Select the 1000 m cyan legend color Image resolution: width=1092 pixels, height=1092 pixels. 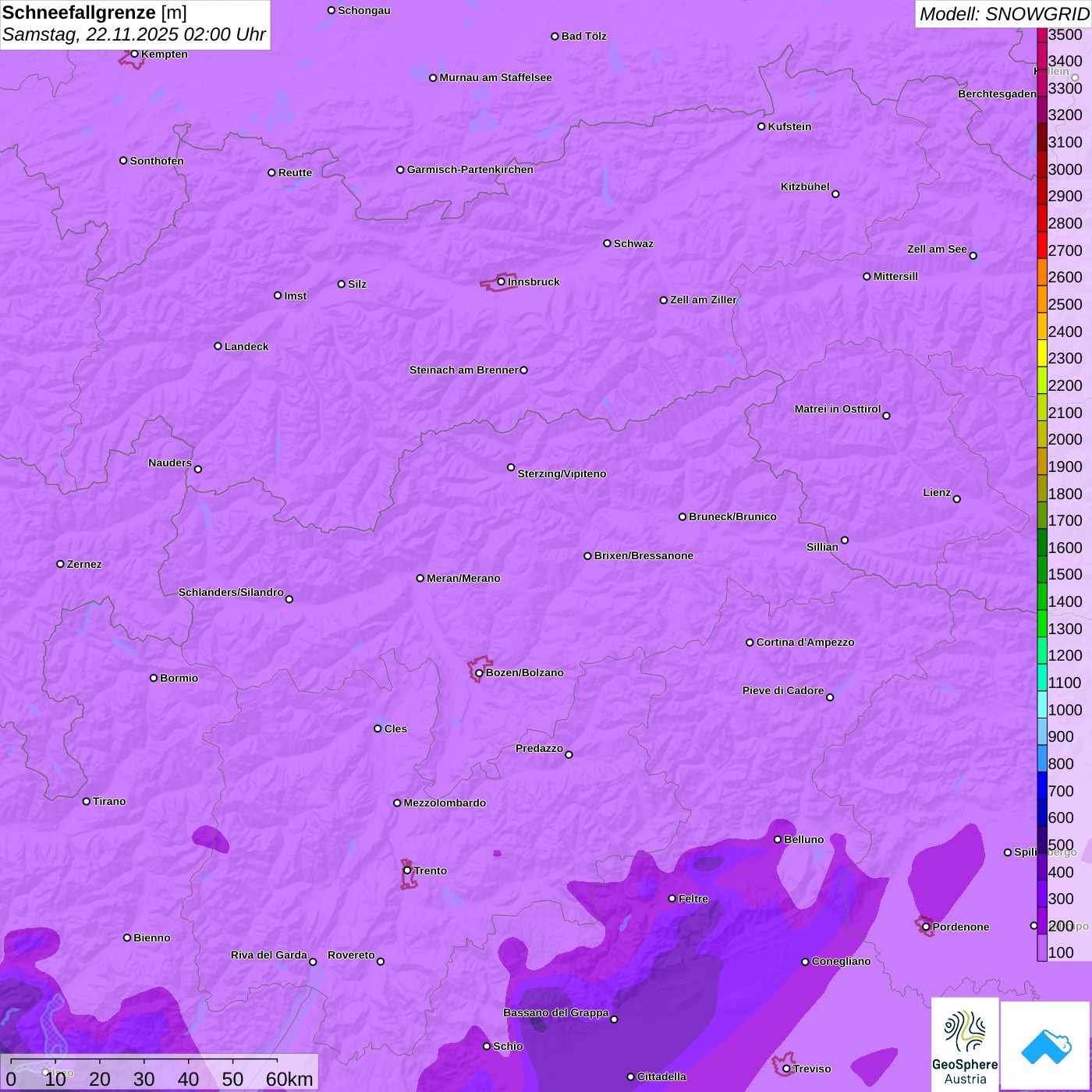point(1041,704)
